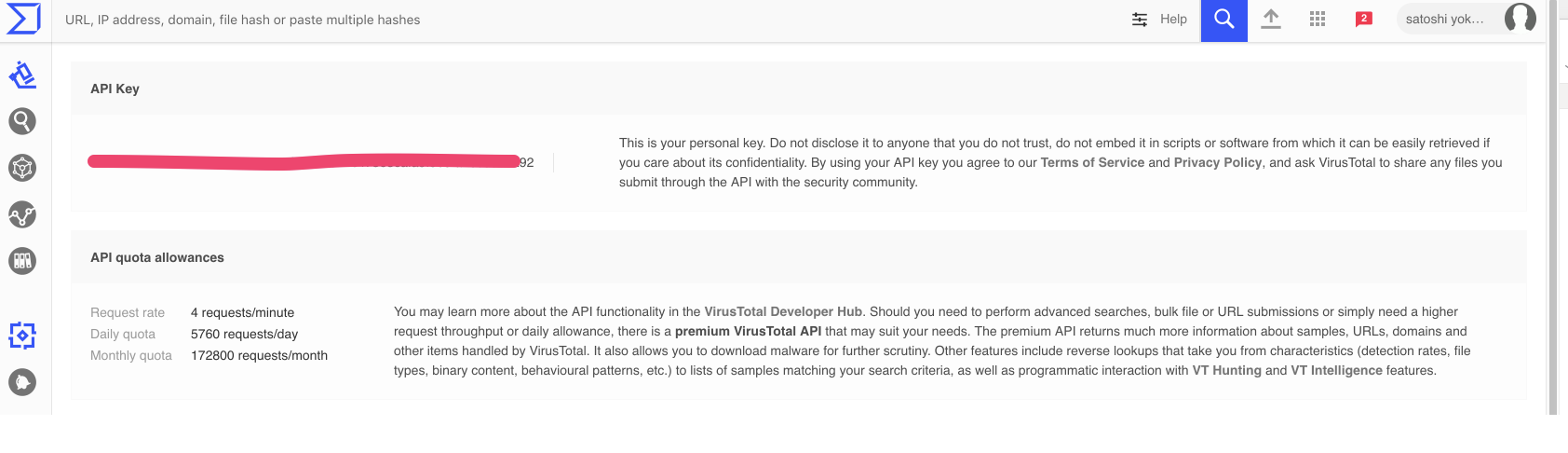The height and width of the screenshot is (453, 1568).
Task: Open the library books sidebar icon
Action: 22,261
